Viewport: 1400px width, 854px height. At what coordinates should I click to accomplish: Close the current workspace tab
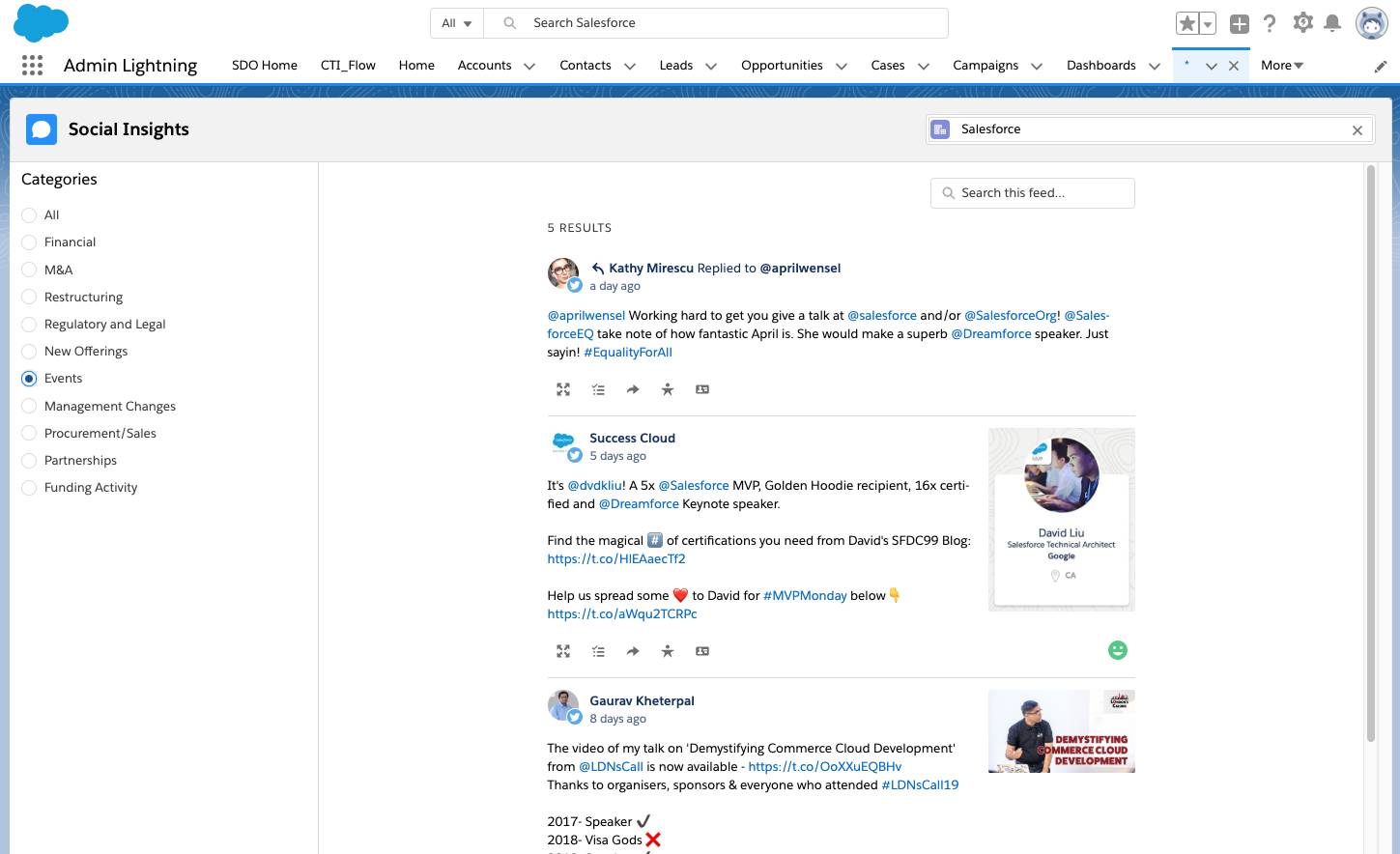1234,66
